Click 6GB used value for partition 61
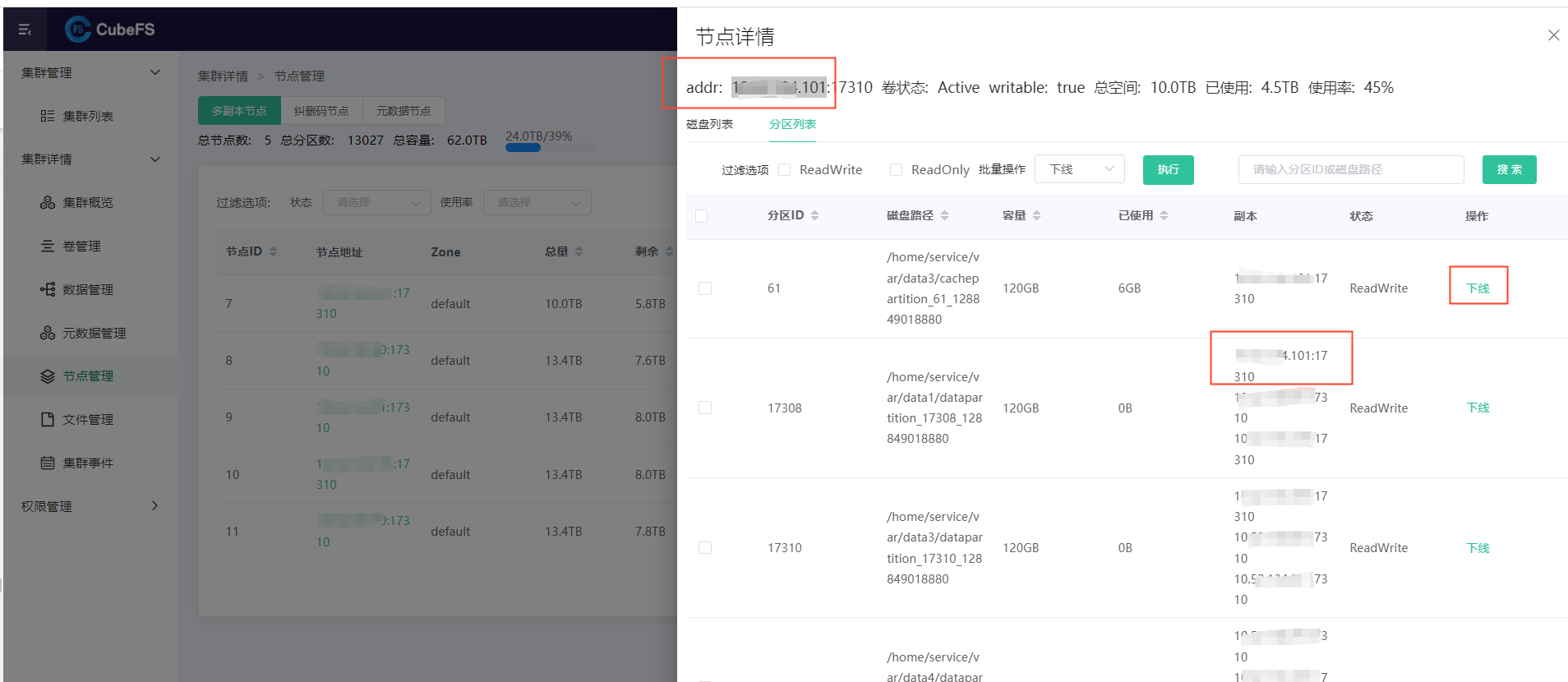The height and width of the screenshot is (682, 1568). pos(1129,288)
